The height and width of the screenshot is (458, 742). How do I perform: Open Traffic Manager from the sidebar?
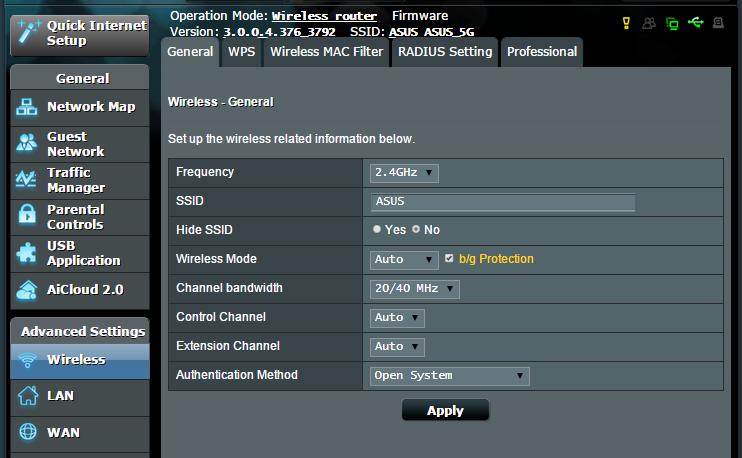(80, 180)
